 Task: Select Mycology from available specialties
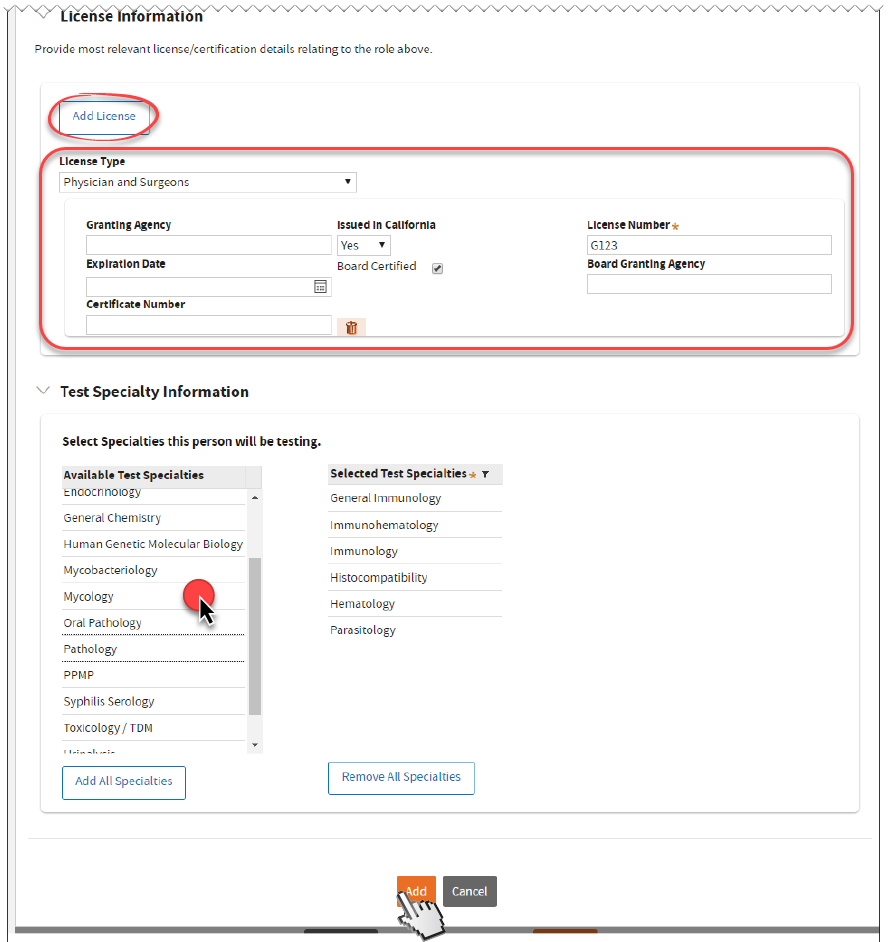[x=89, y=597]
